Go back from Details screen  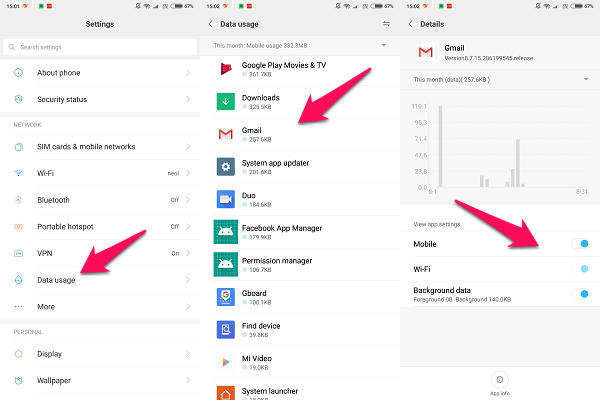coord(411,24)
